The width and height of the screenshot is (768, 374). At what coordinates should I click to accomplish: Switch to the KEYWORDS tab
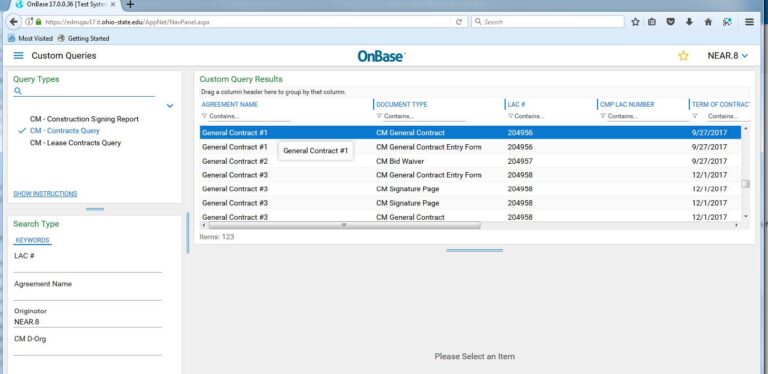point(32,240)
